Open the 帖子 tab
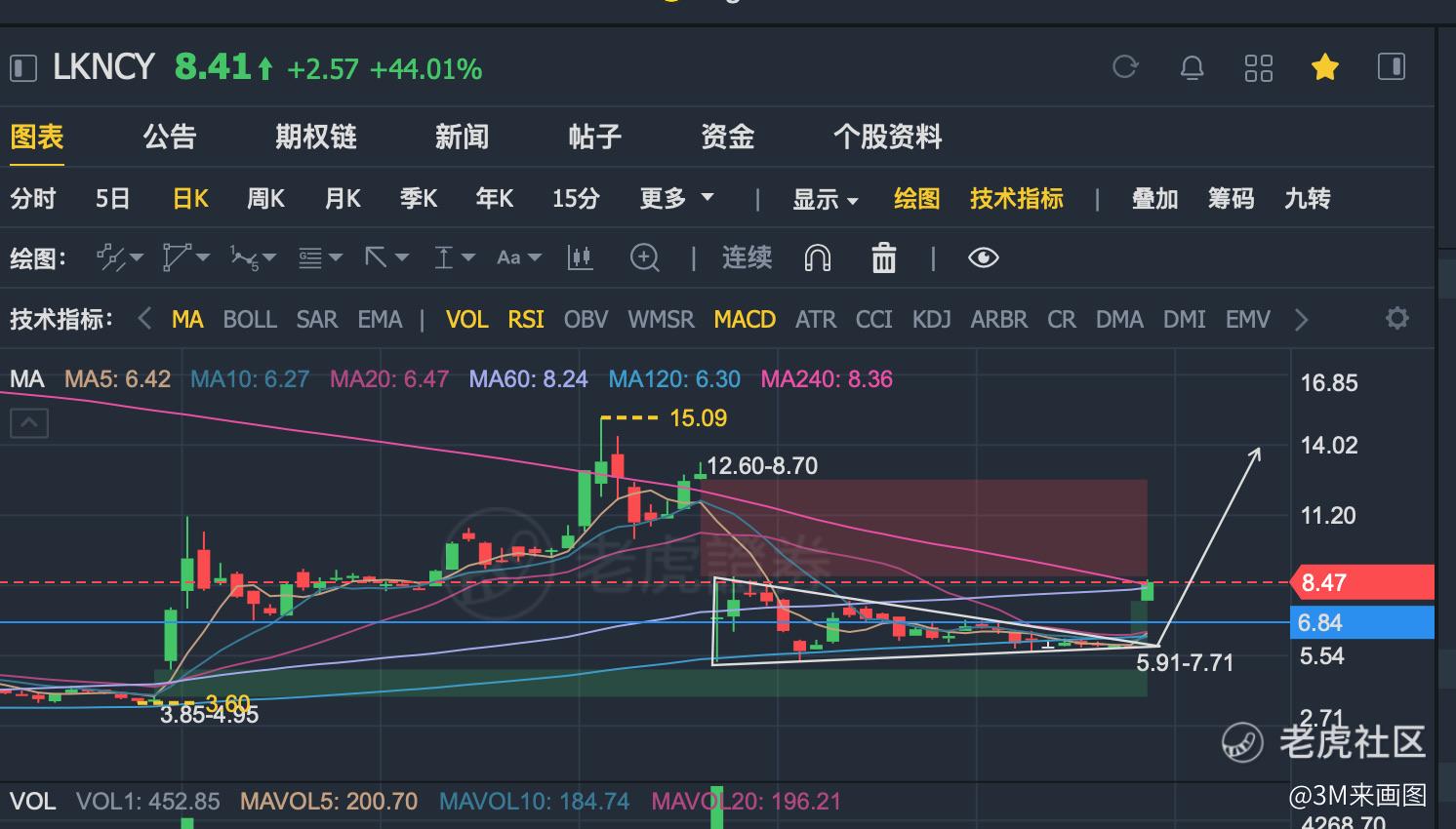The height and width of the screenshot is (829, 1456). point(594,137)
